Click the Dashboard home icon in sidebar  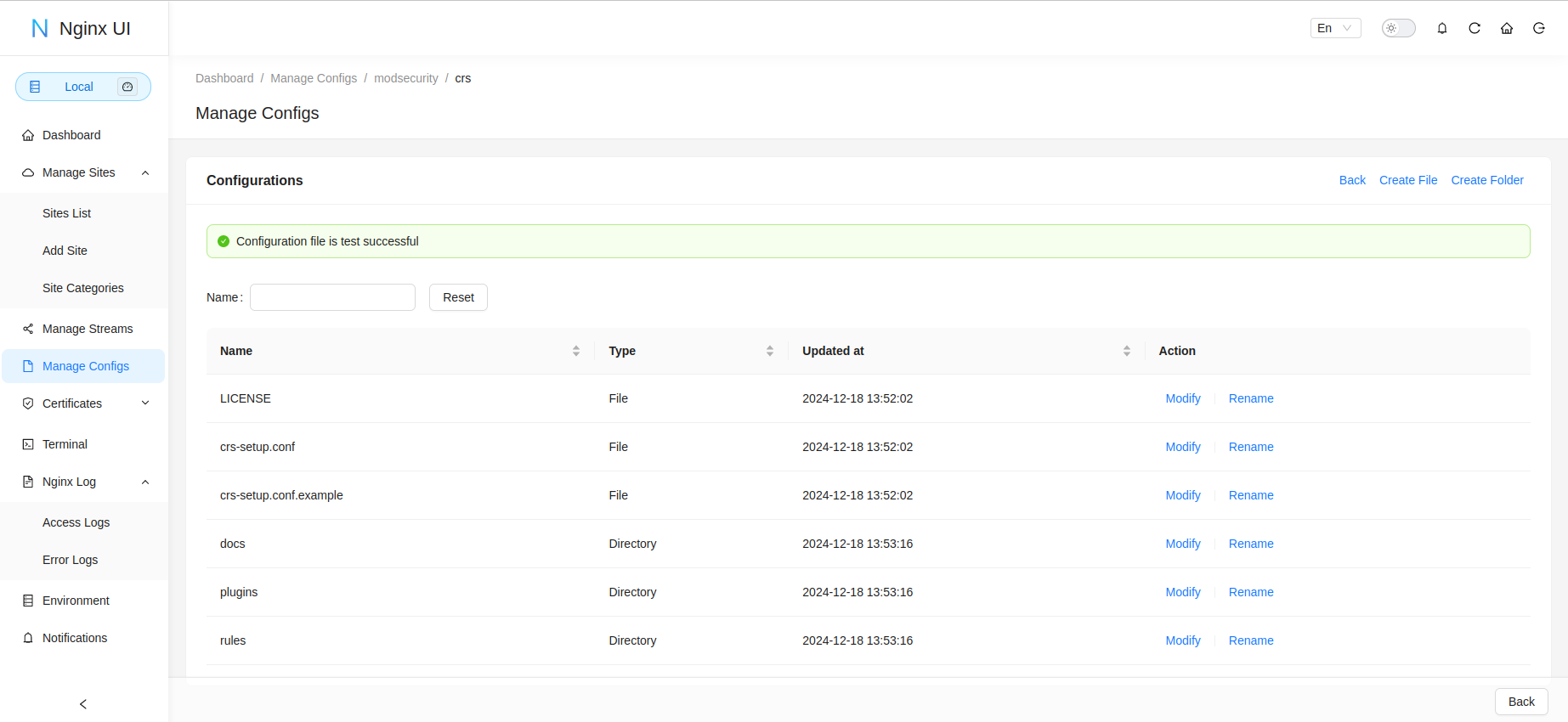click(28, 135)
